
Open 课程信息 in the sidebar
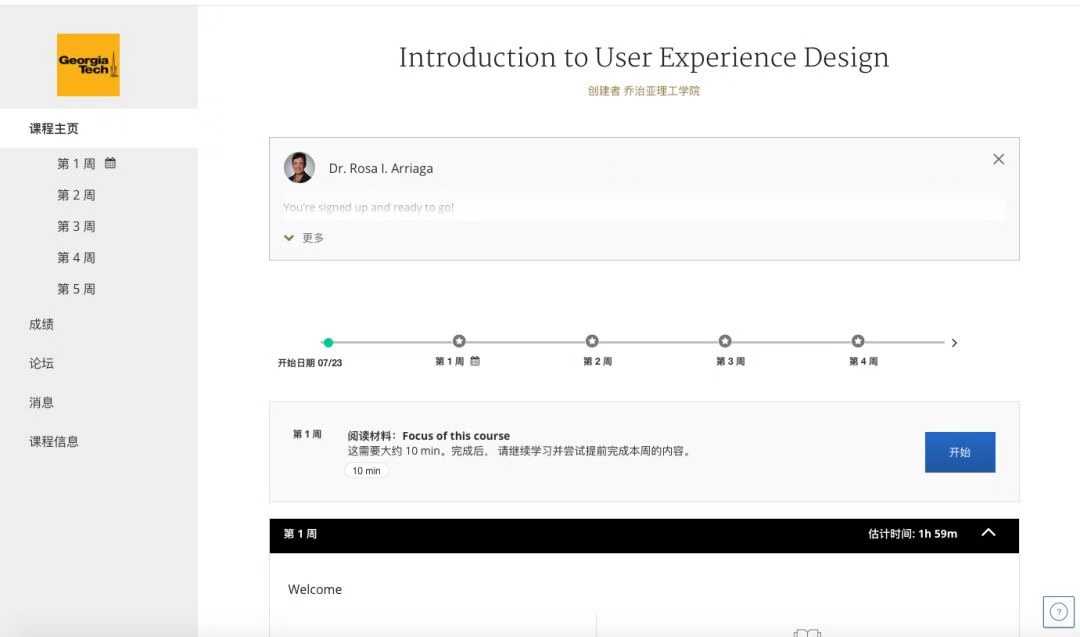point(54,441)
